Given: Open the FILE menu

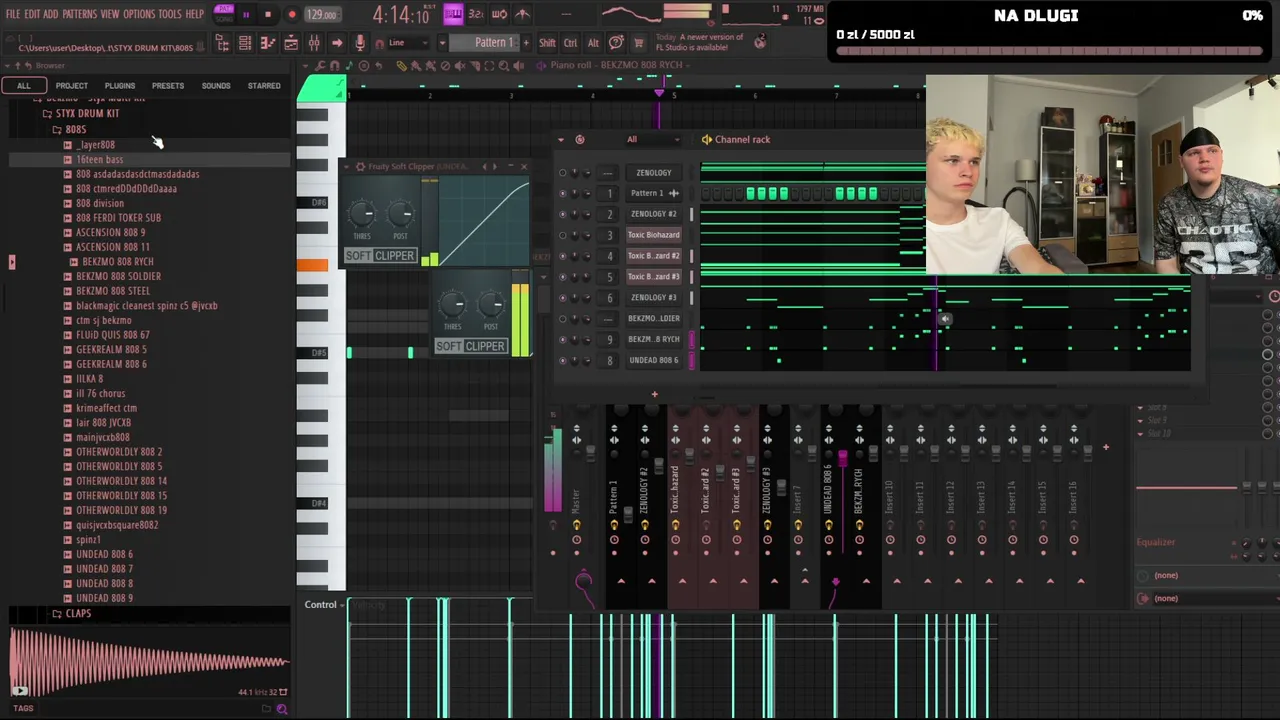Looking at the screenshot, I should click(x=13, y=14).
